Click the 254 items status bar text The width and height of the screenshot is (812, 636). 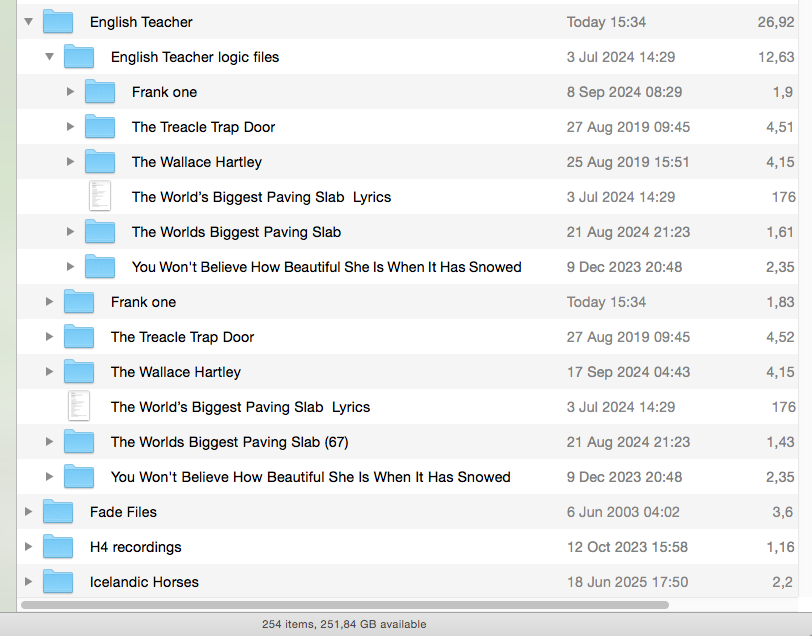point(344,624)
